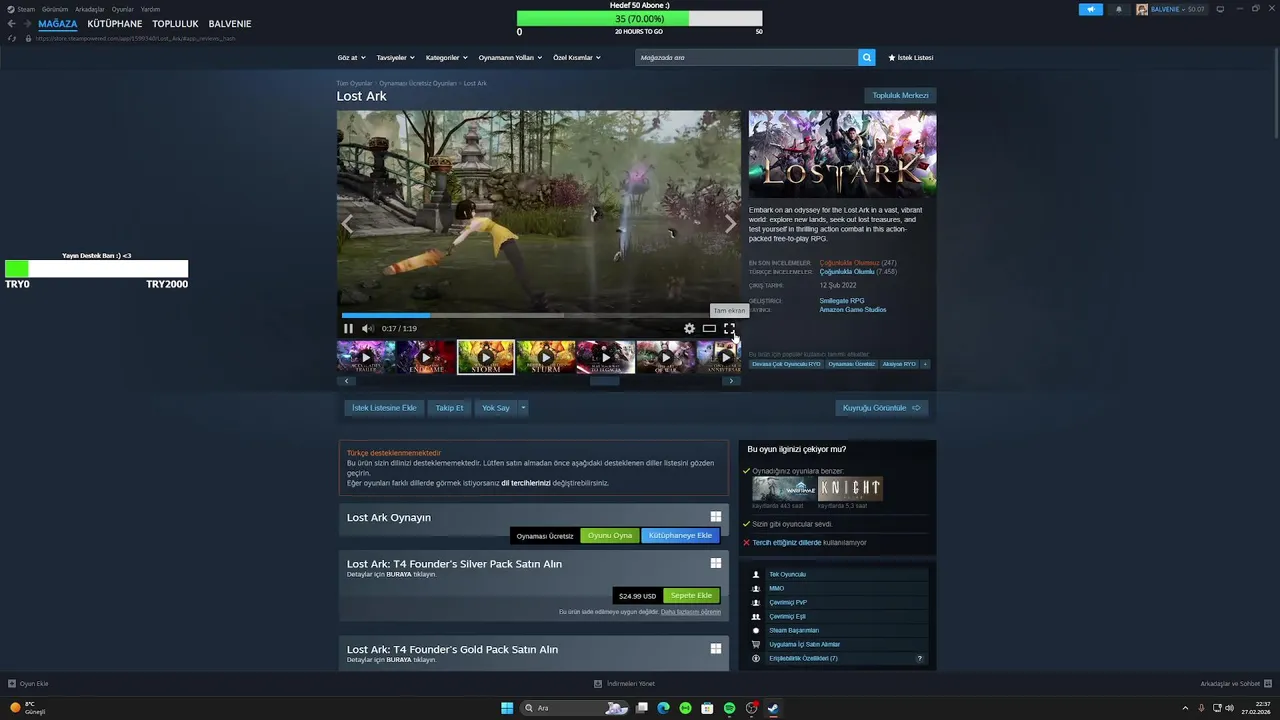Click Takip Et button
1280x720 pixels.
click(x=449, y=408)
